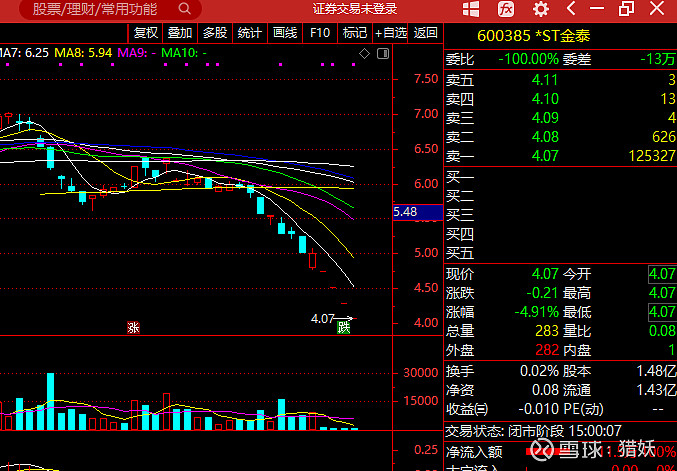Open settings gear in the title bar
Viewport: 677px width, 471px height.
click(541, 9)
